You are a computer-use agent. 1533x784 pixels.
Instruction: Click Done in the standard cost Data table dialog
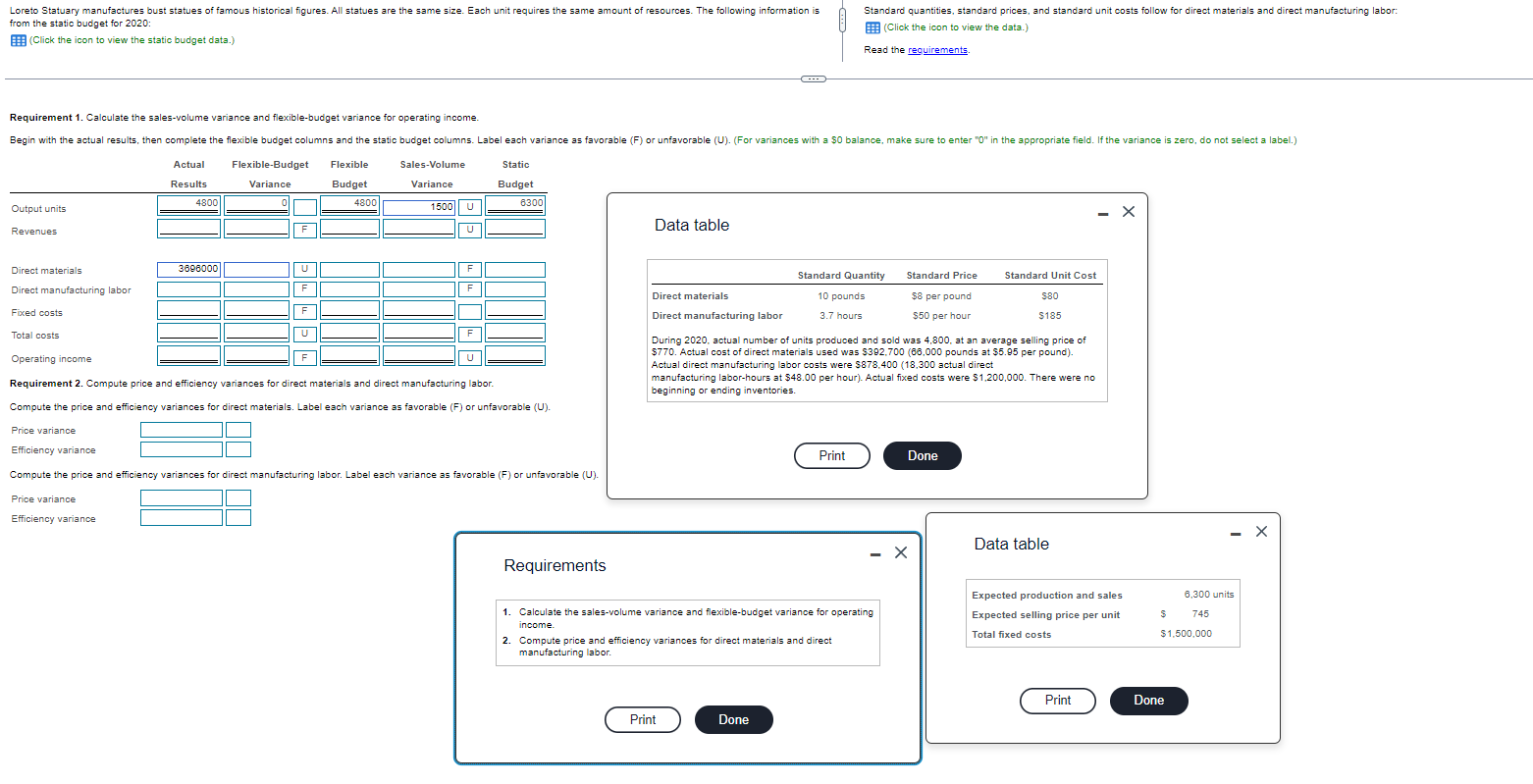pos(923,456)
